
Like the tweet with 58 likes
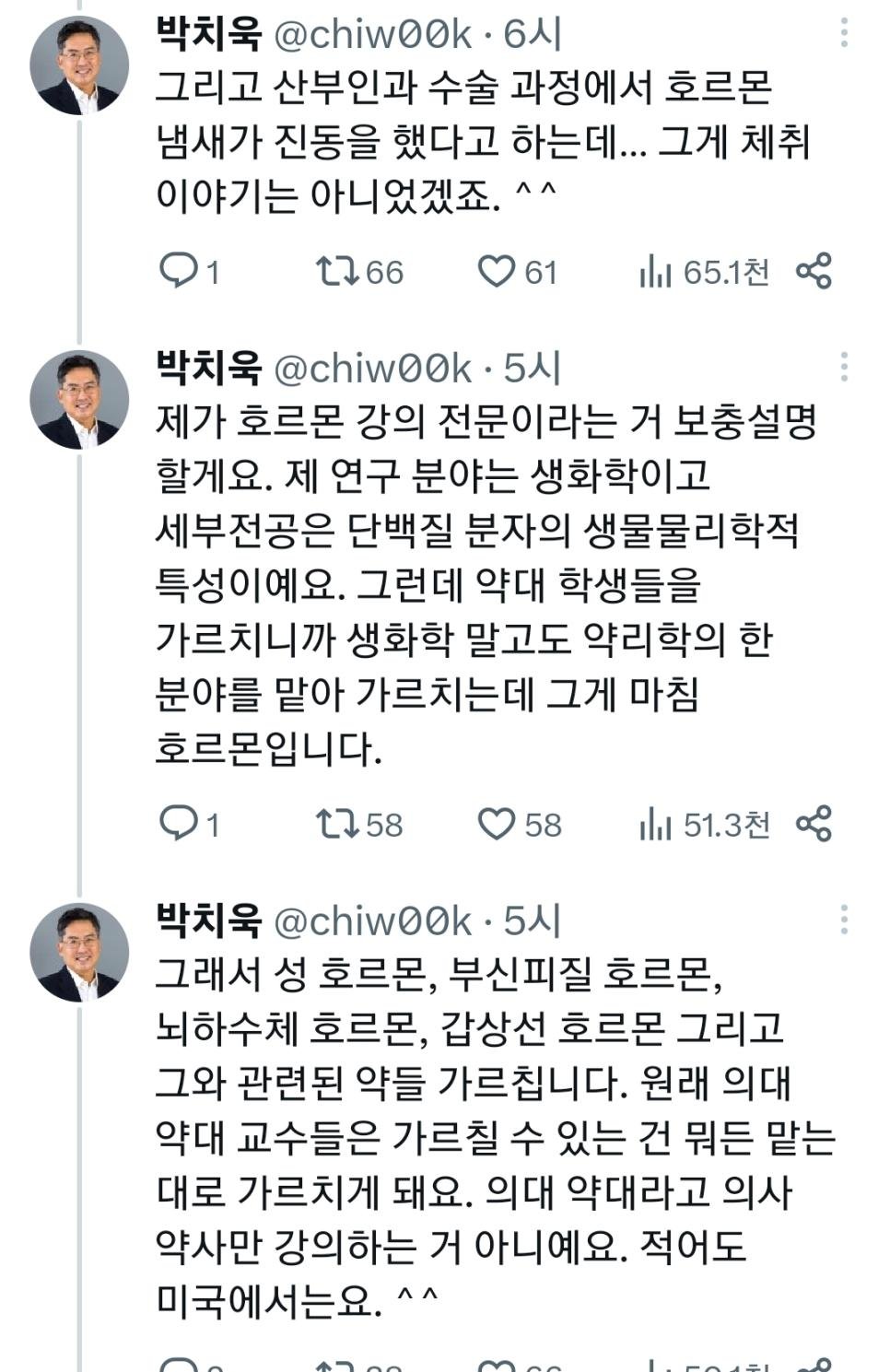coord(496,823)
